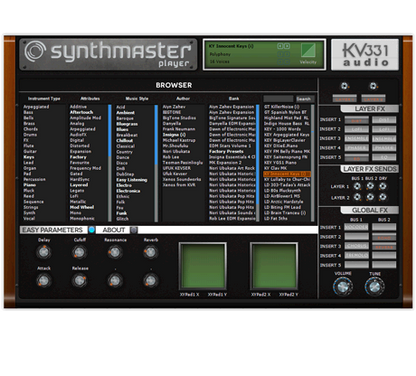Click the preset search input field

click(278, 99)
